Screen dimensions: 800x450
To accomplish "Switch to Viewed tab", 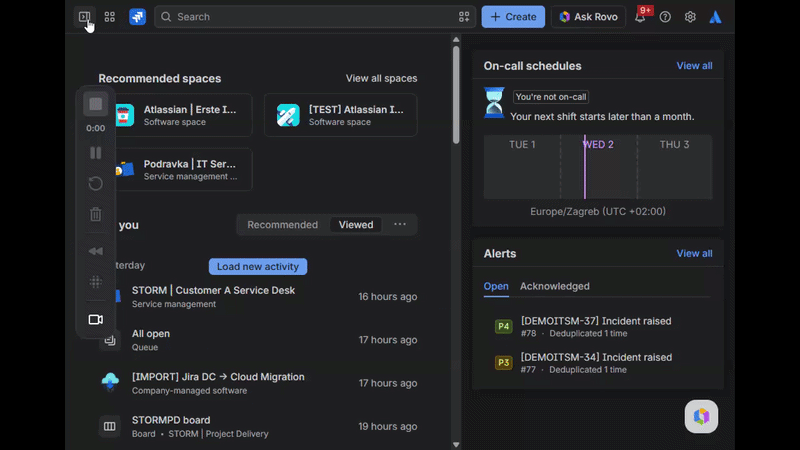I will 356,224.
